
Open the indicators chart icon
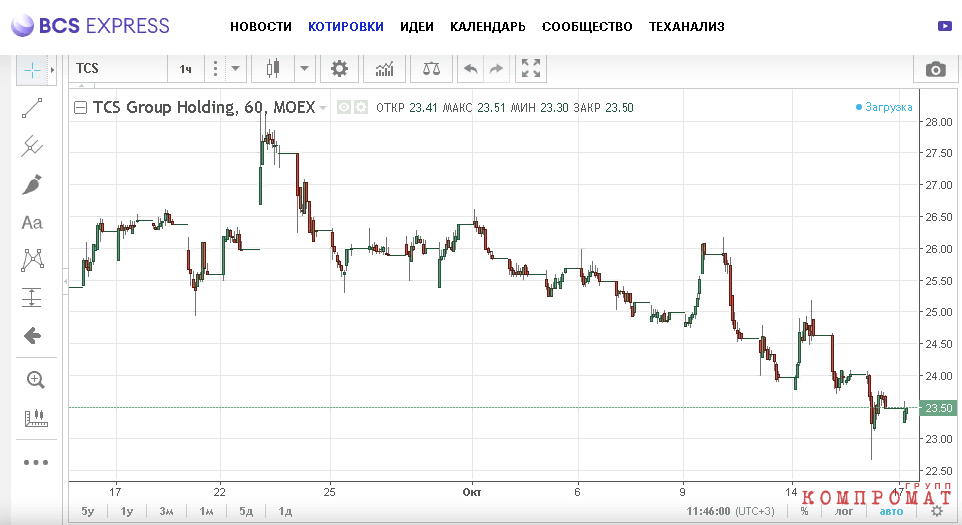[x=385, y=69]
